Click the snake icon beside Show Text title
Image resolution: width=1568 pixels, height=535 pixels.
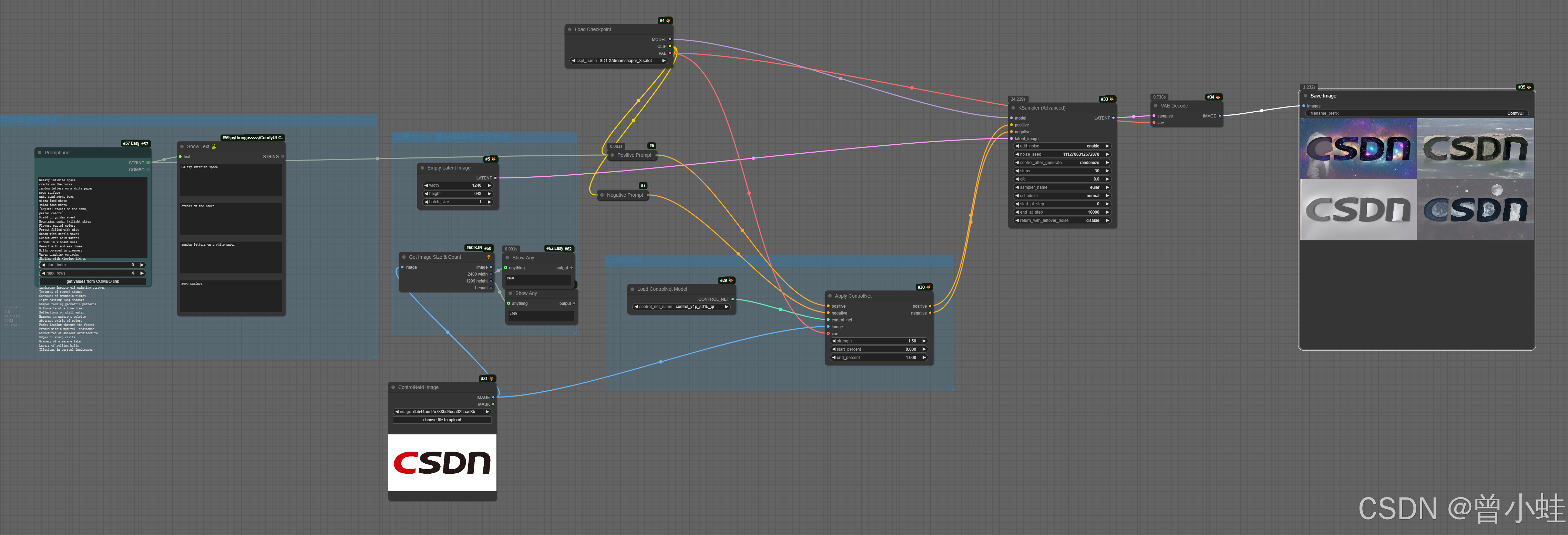[214, 147]
